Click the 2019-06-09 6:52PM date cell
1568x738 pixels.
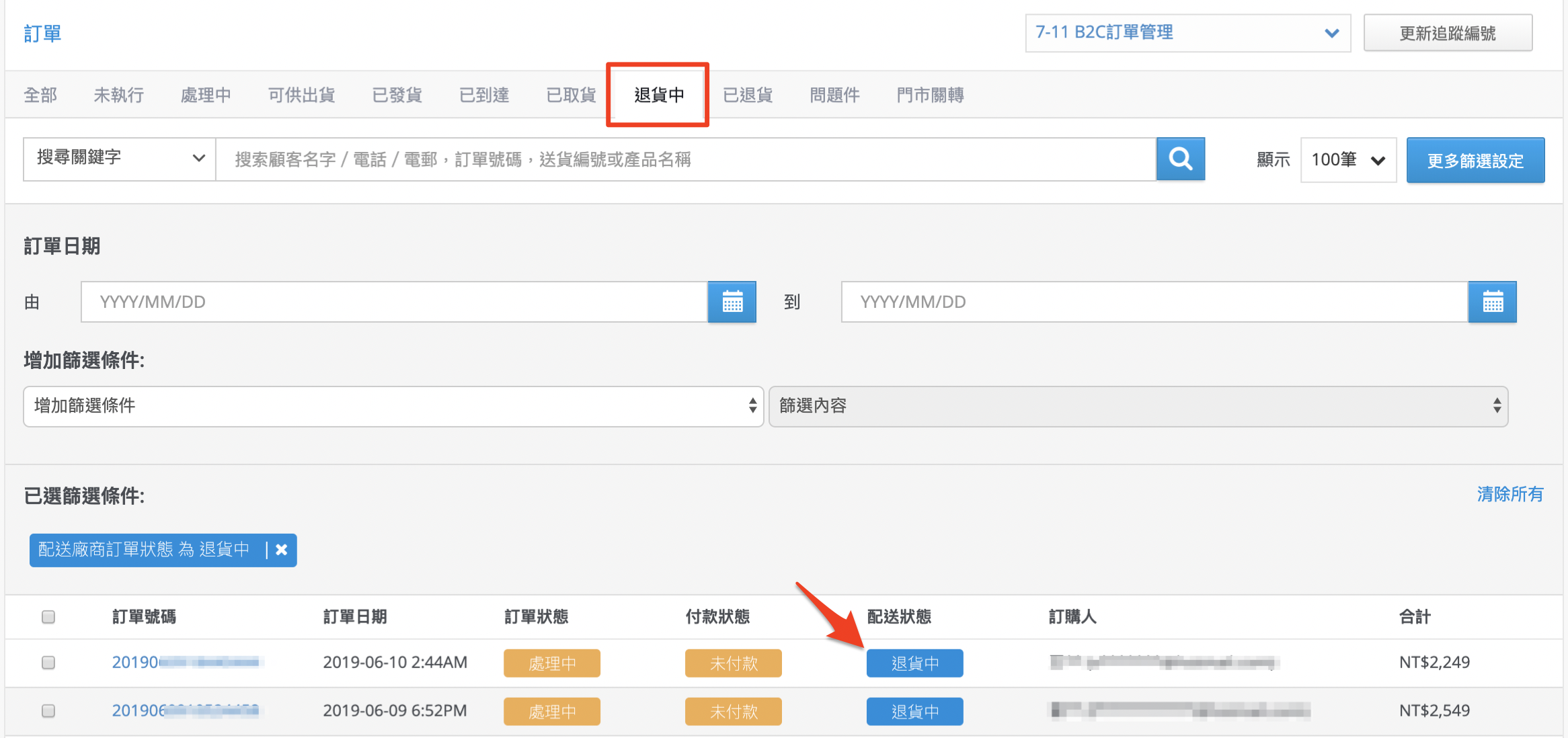click(x=395, y=710)
